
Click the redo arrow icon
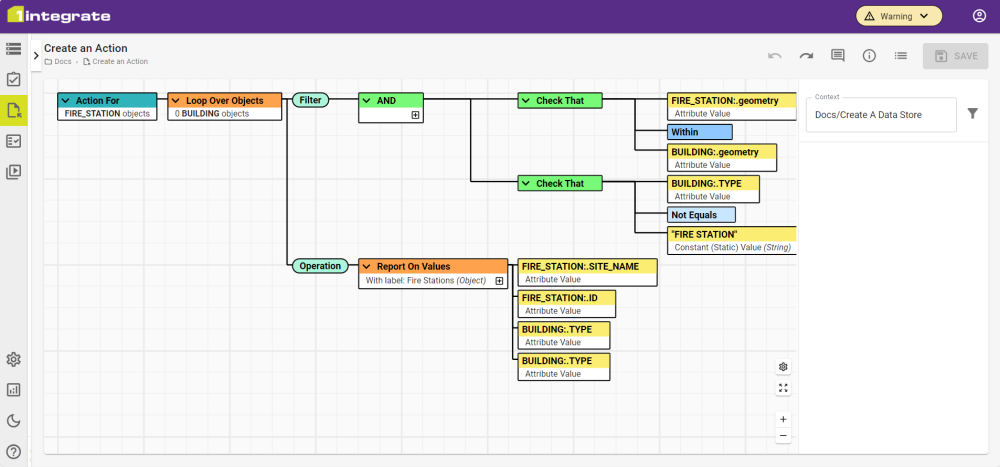806,56
